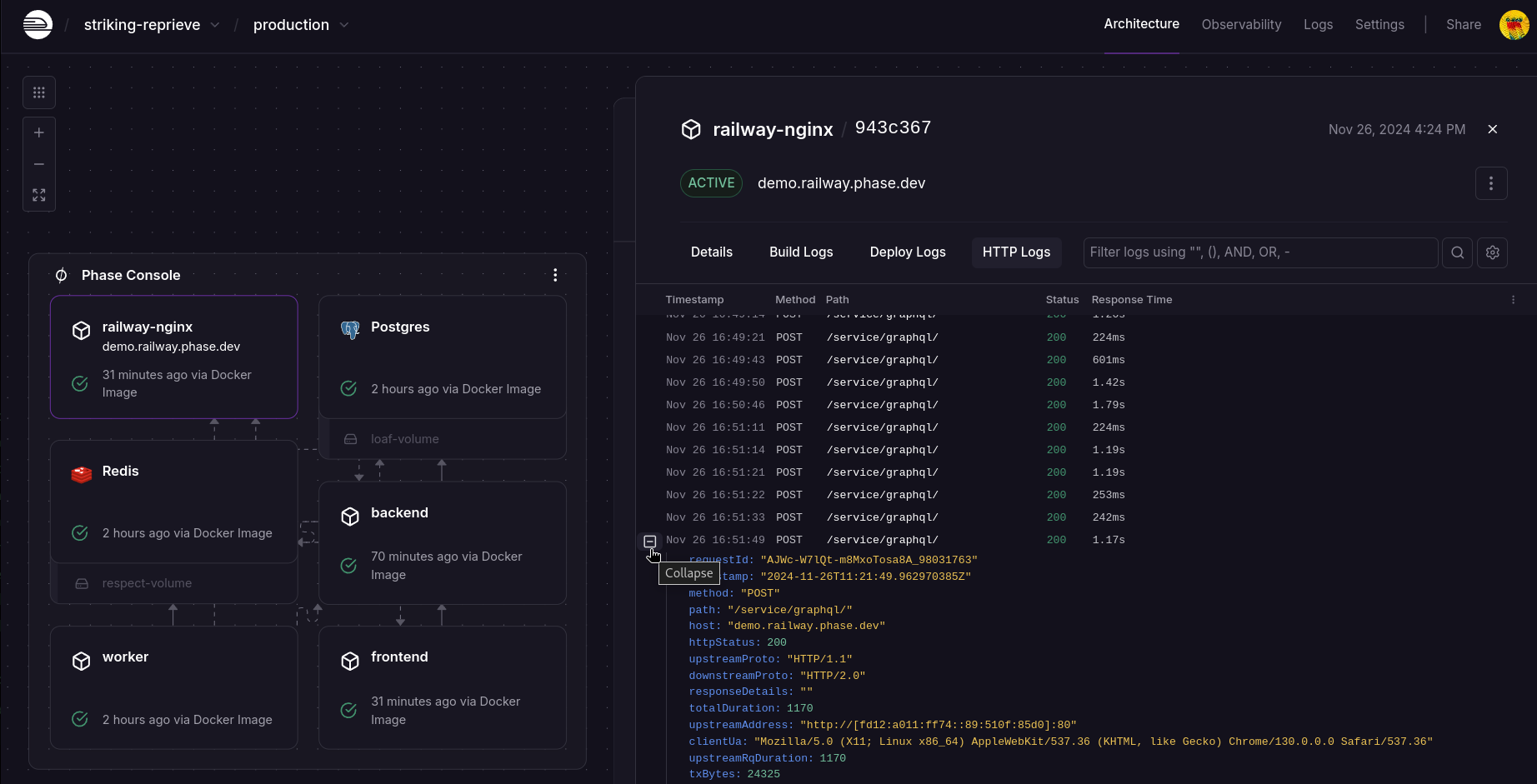Switch to the Build Logs tab

(800, 252)
